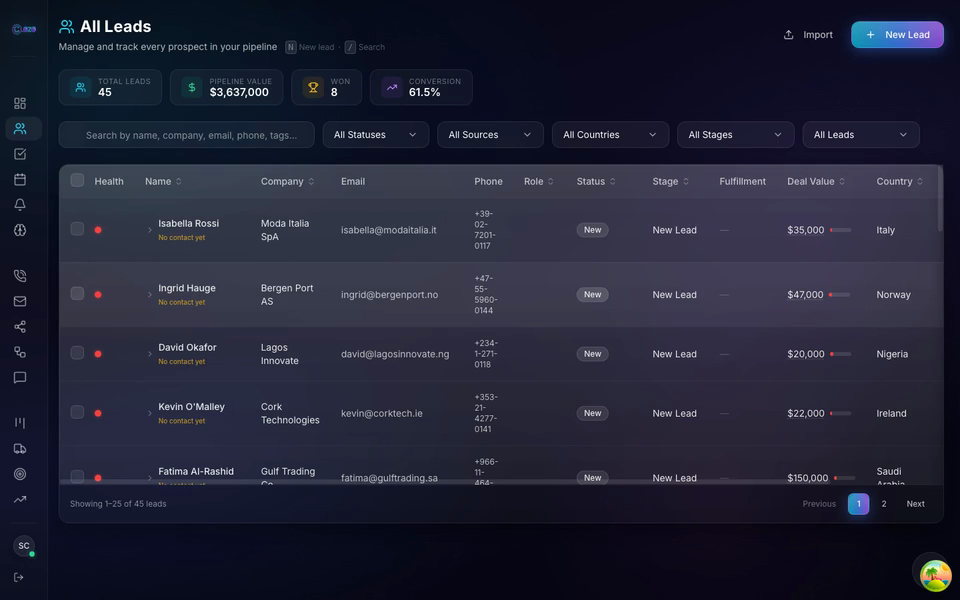Open page 2 of the leads list
The image size is (960, 600).
(883, 504)
